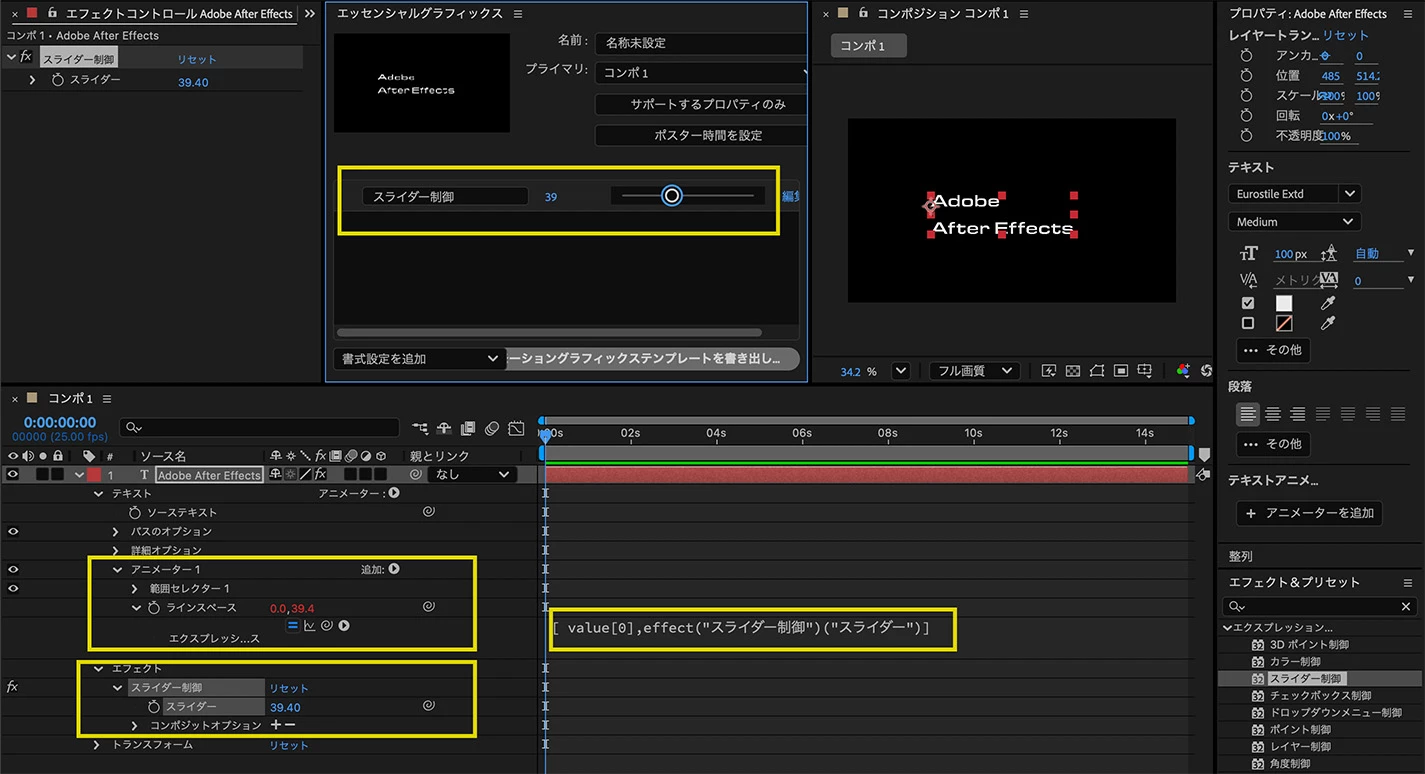Enable motion blur icon in timeline header
1425x774 pixels.
click(x=492, y=428)
